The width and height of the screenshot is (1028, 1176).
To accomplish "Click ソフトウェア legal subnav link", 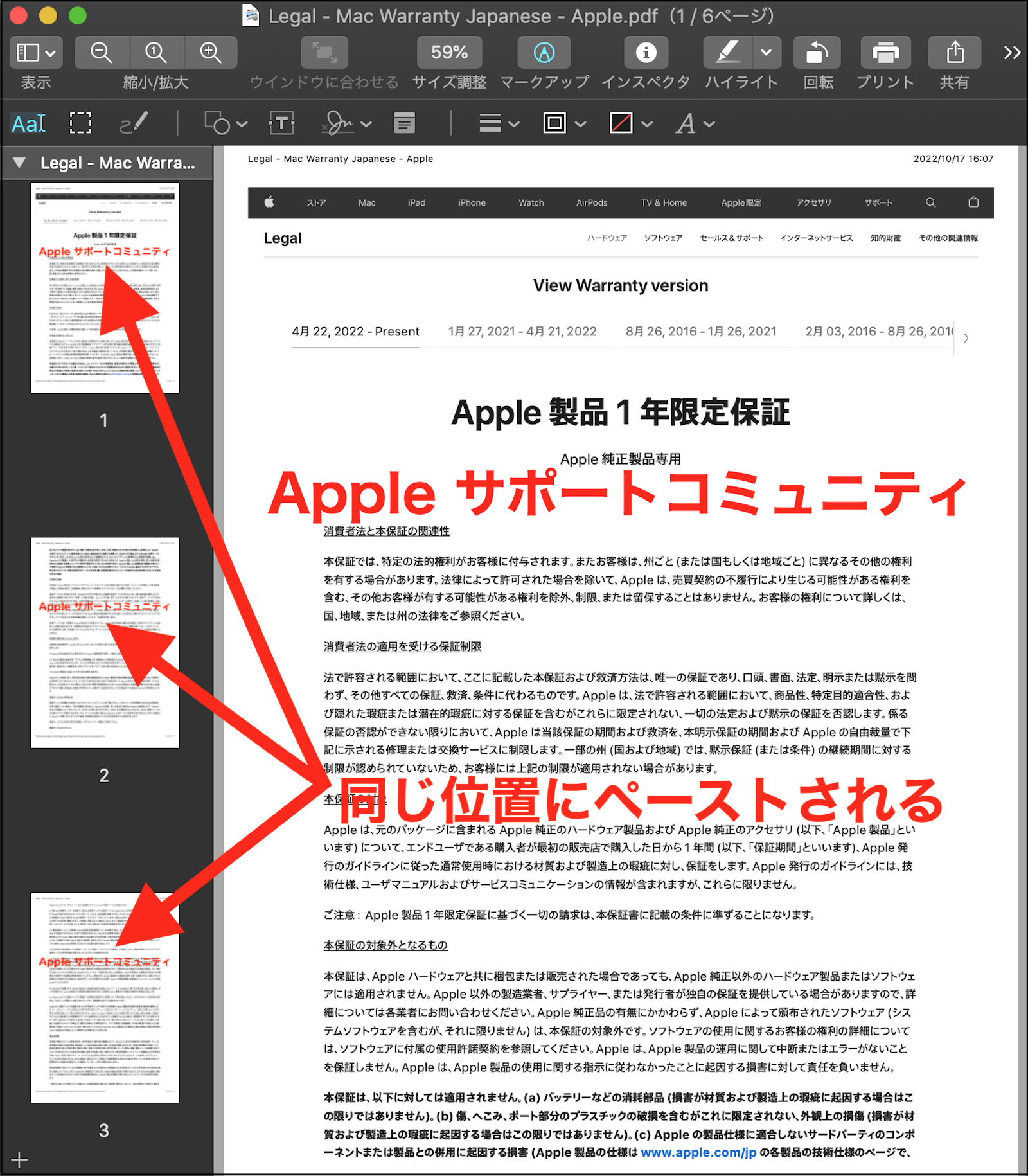I will [x=663, y=238].
